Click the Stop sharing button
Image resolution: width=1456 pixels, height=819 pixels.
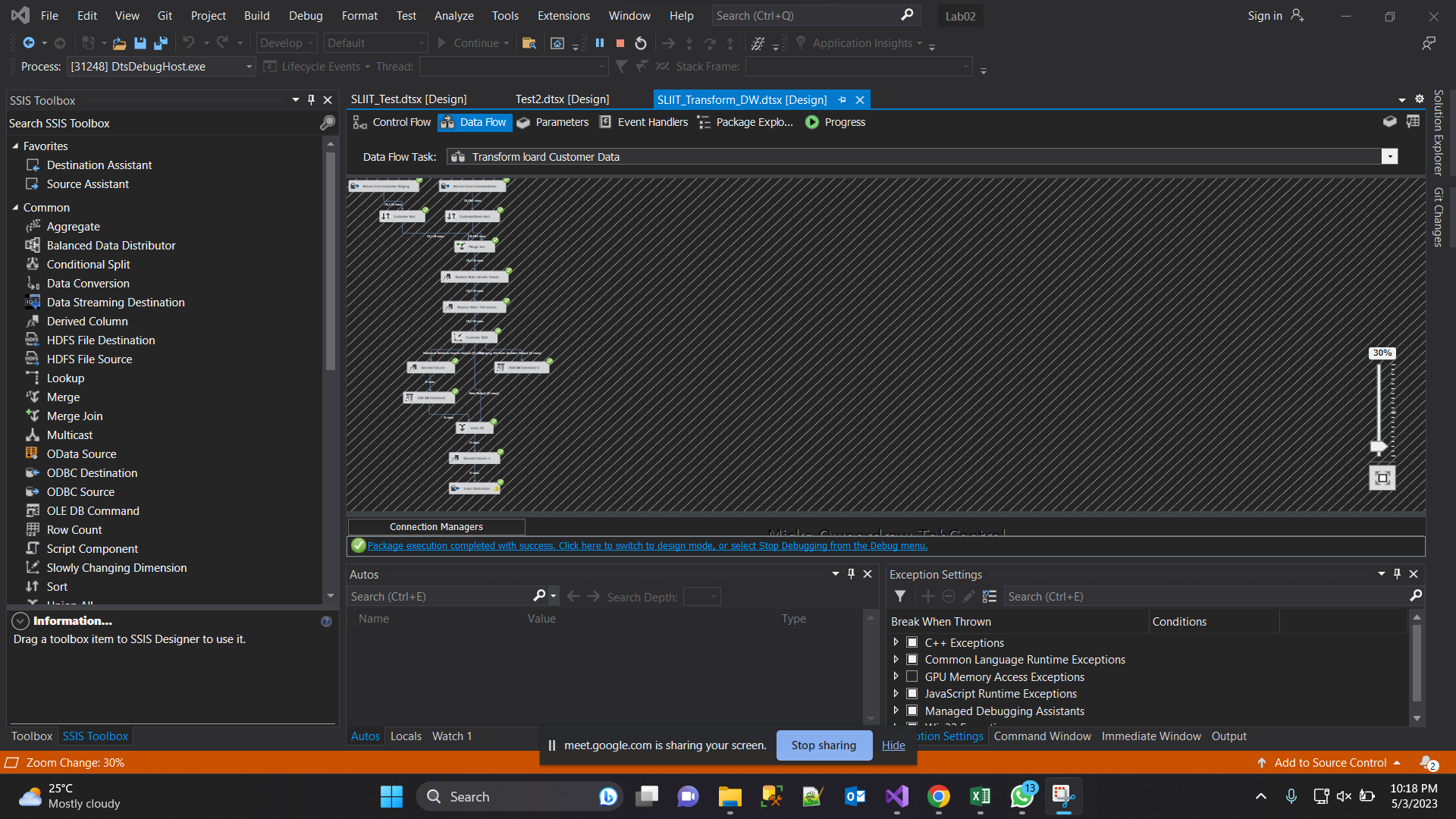click(x=824, y=745)
